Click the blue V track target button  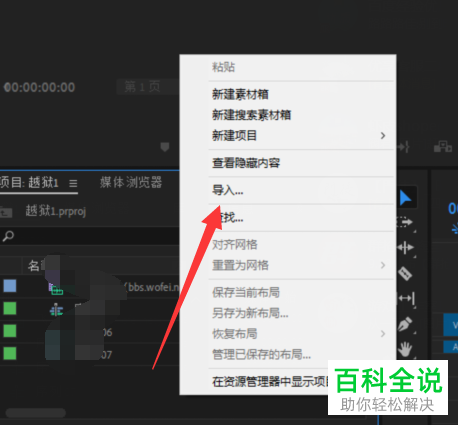click(451, 324)
